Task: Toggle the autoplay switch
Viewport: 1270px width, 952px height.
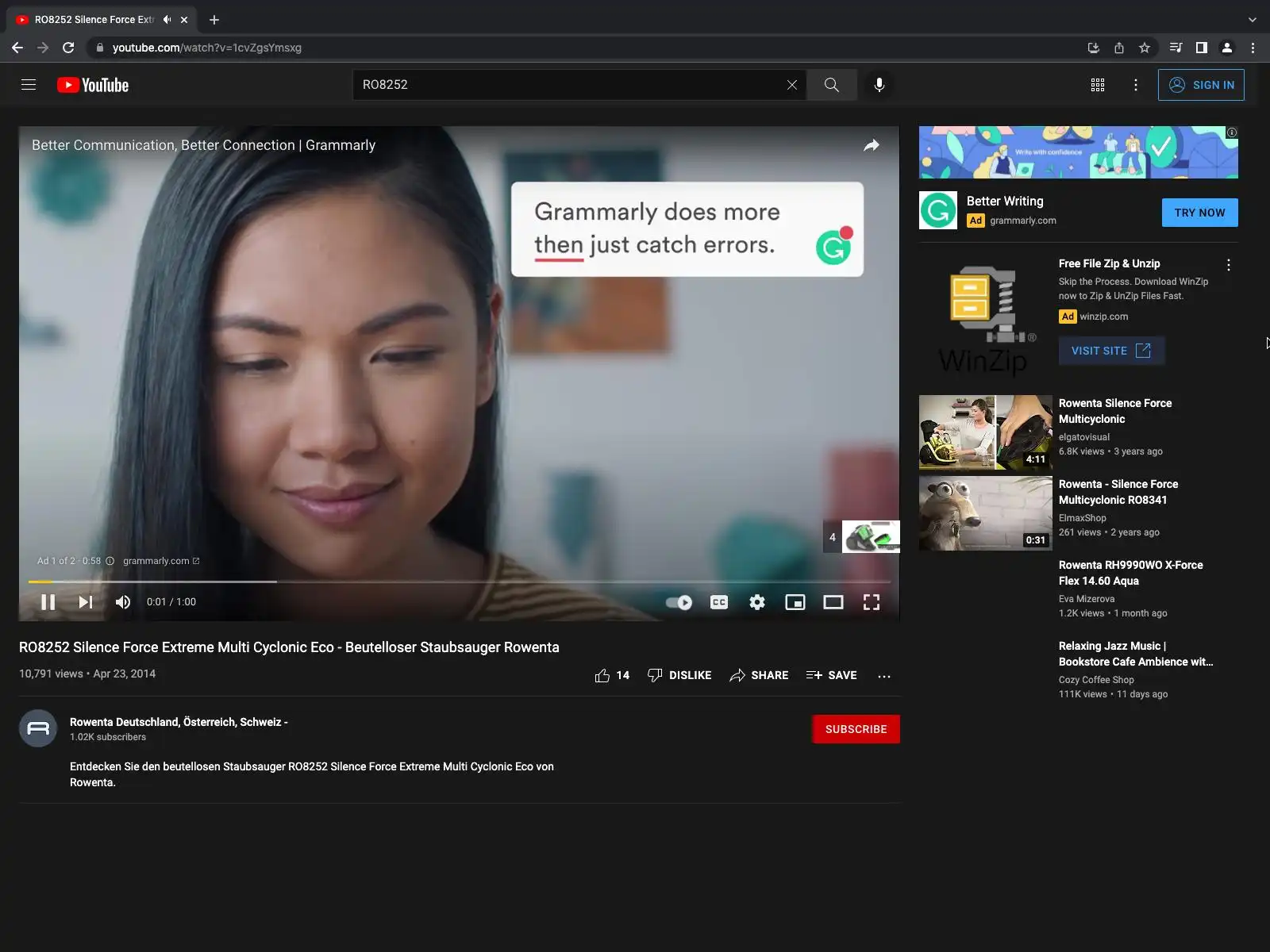Action: coord(679,602)
